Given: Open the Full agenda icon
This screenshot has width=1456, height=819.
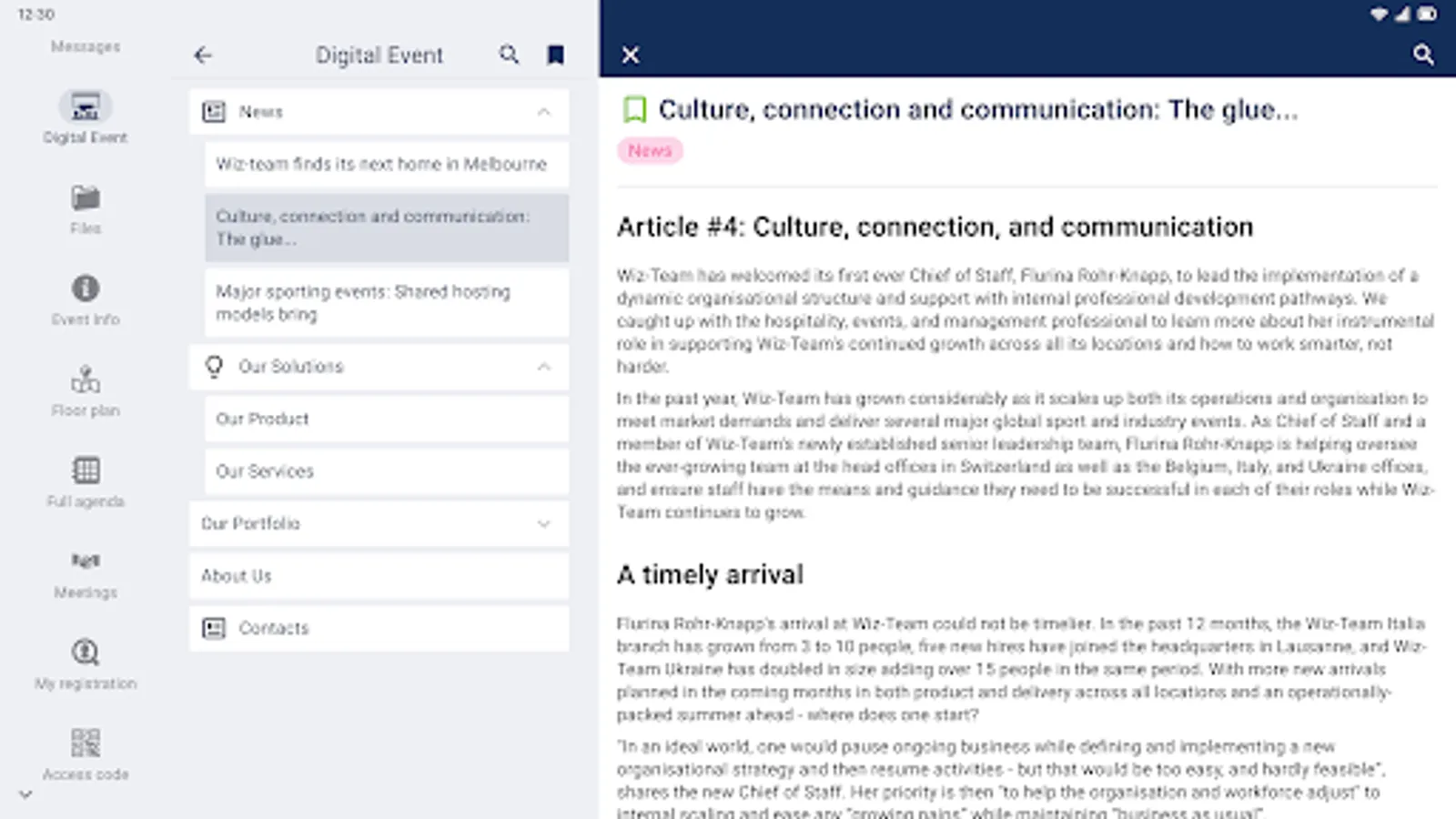Looking at the screenshot, I should pyautogui.click(x=86, y=471).
